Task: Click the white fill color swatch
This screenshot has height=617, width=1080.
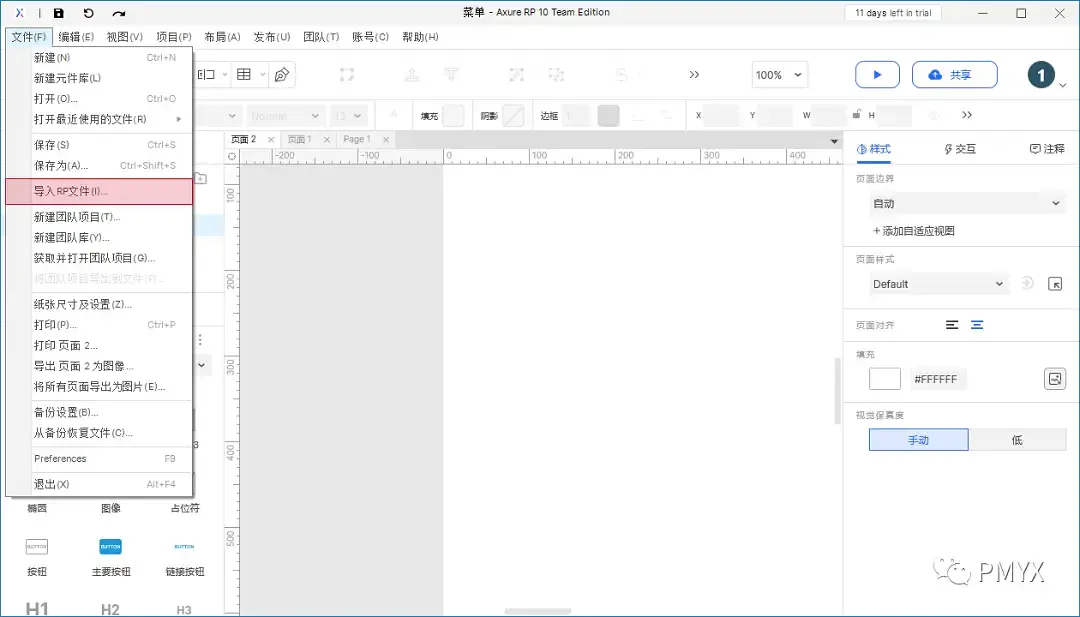Action: point(884,378)
